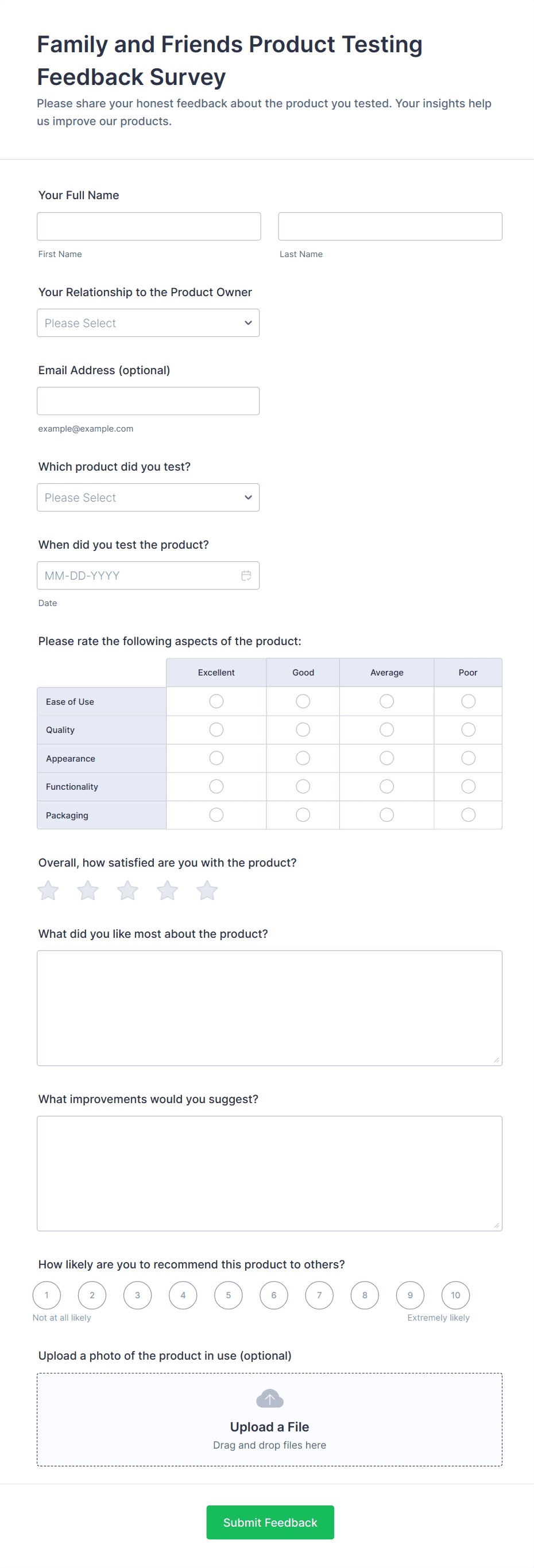Mark Quality as Good
Screen dimensions: 534x1568
point(303,729)
